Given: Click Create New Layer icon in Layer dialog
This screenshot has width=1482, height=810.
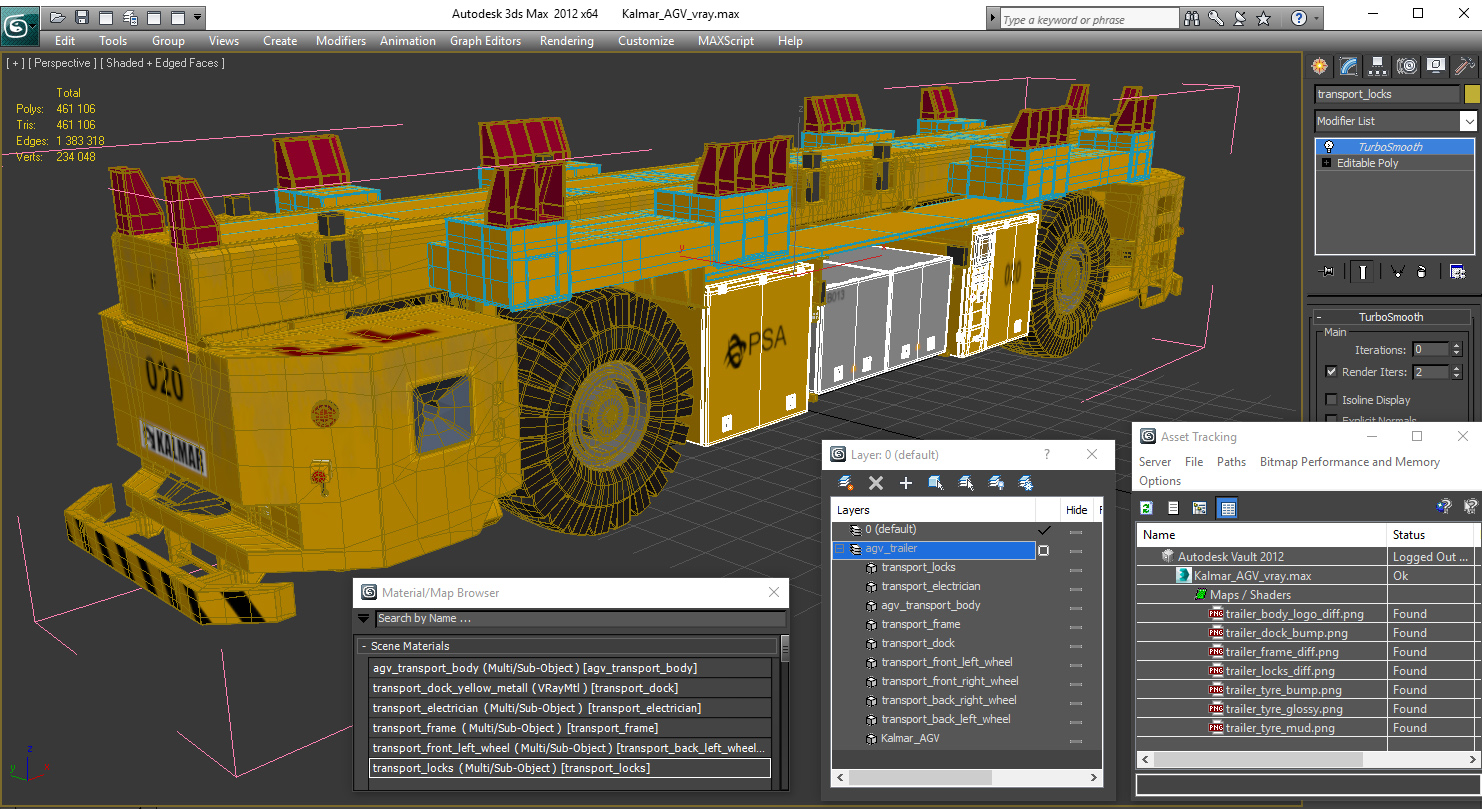Looking at the screenshot, I should coord(846,483).
